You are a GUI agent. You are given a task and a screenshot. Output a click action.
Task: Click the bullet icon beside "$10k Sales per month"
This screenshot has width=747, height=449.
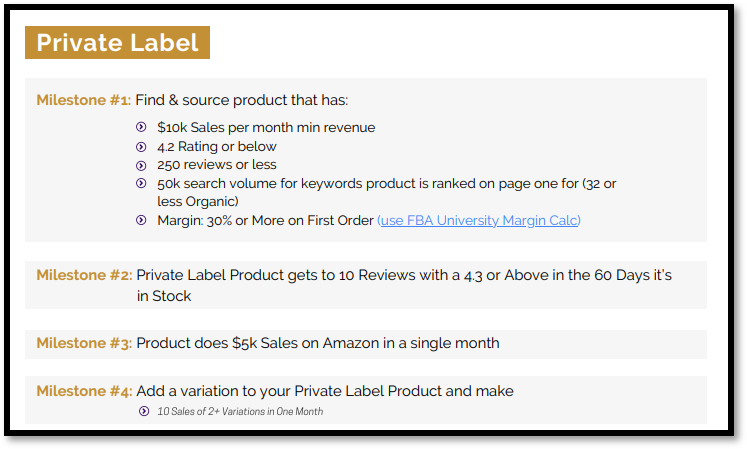140,127
